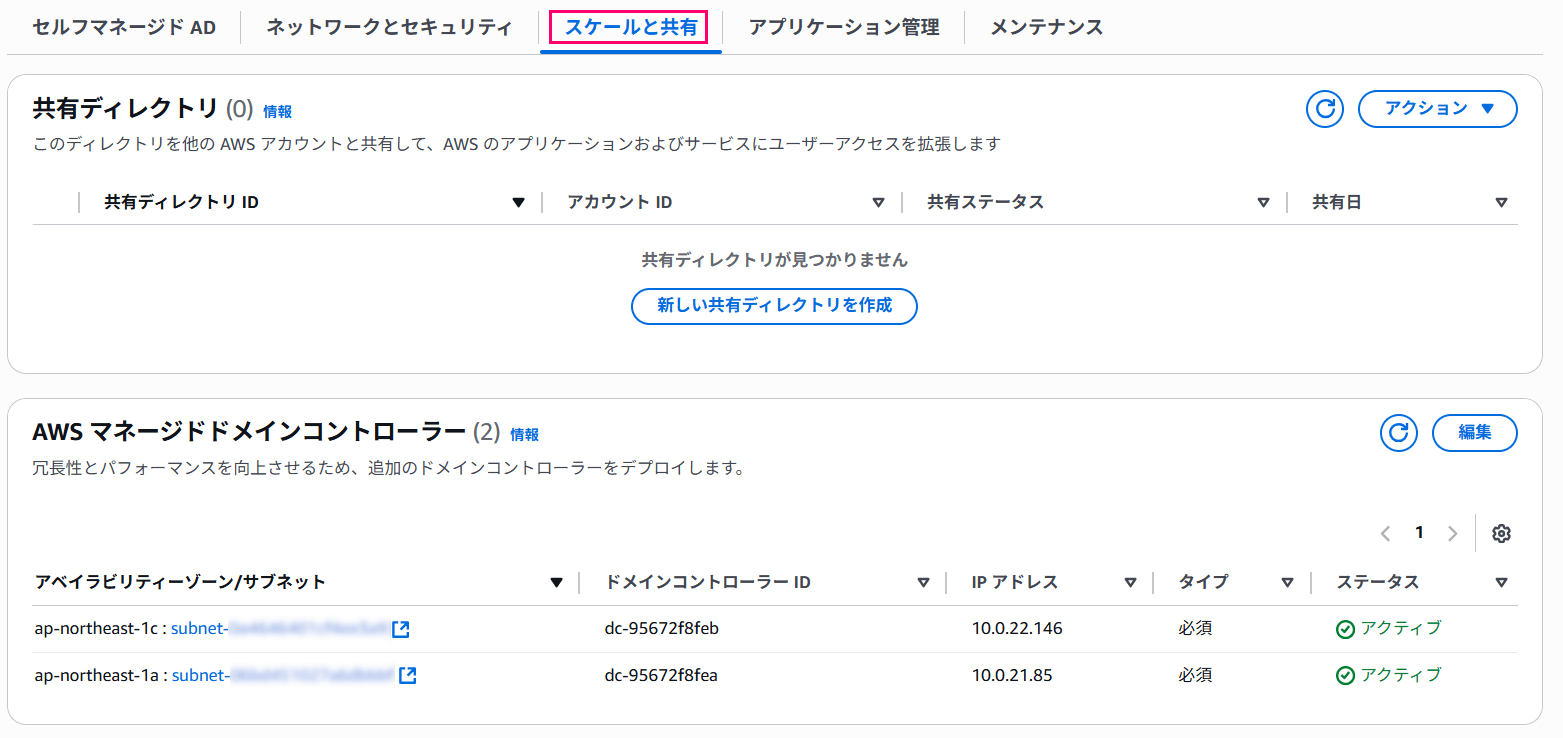The height and width of the screenshot is (738, 1563).
Task: Refresh the AWS managed domain controllers list
Action: 1399,433
